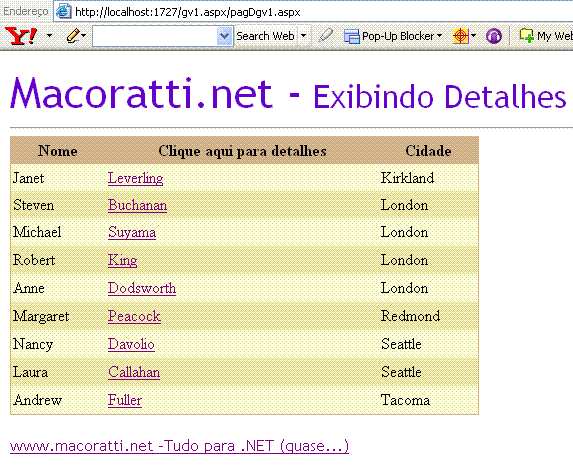Open Fuller employee details

pos(125,400)
